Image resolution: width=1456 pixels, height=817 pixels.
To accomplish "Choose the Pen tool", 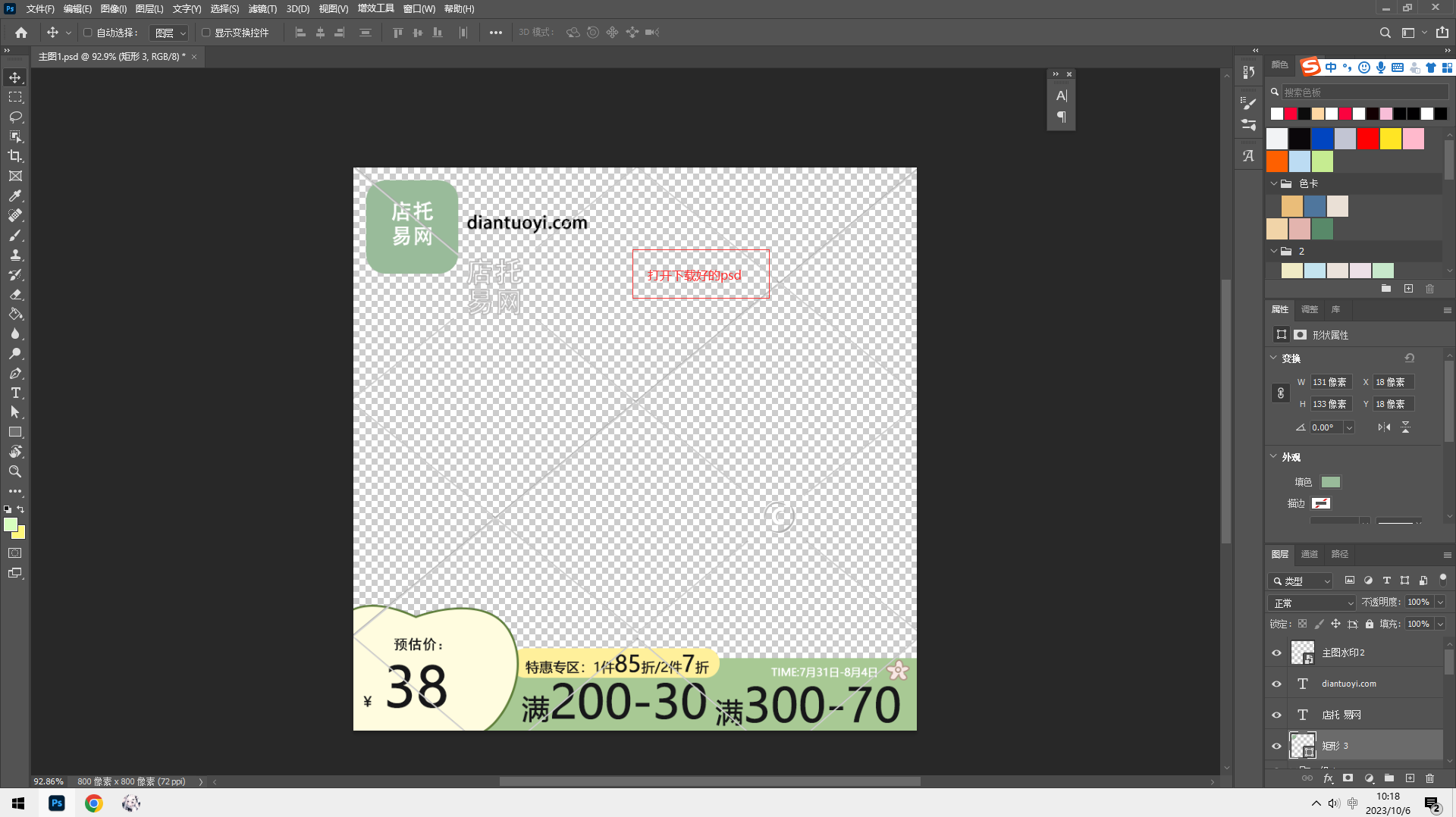I will 15,373.
